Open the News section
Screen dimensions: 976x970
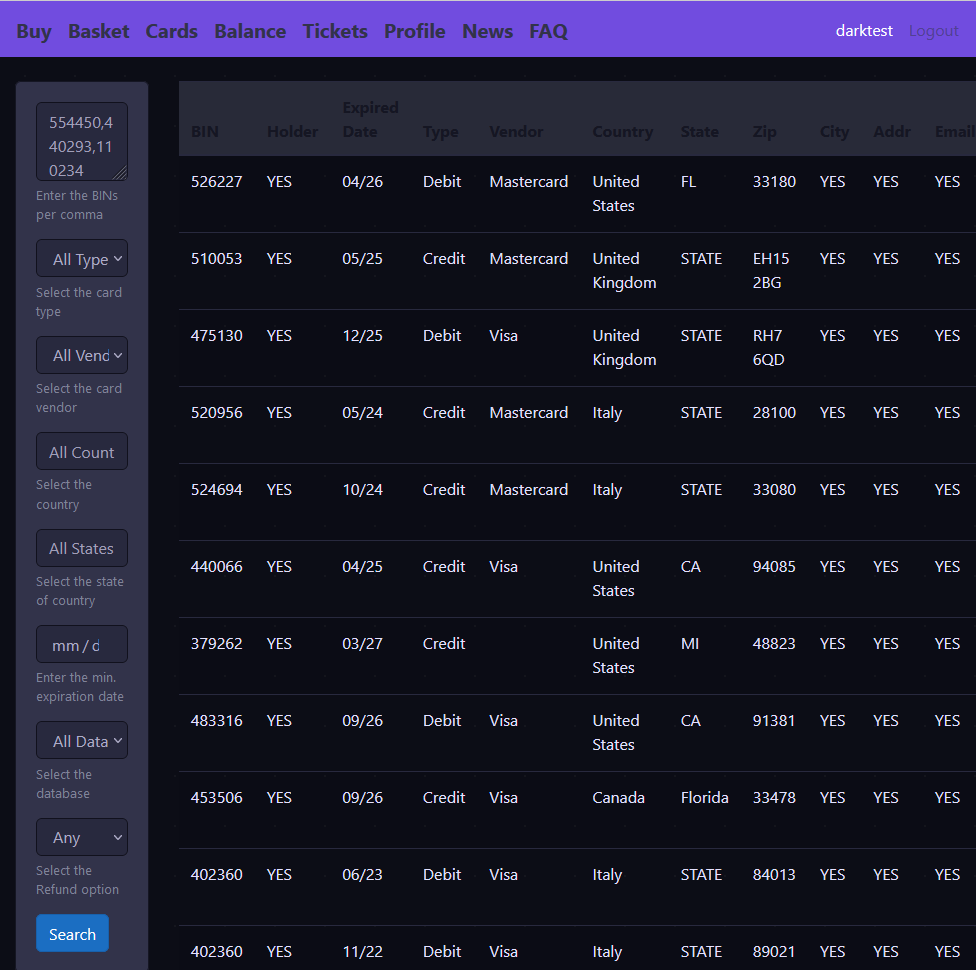[487, 31]
